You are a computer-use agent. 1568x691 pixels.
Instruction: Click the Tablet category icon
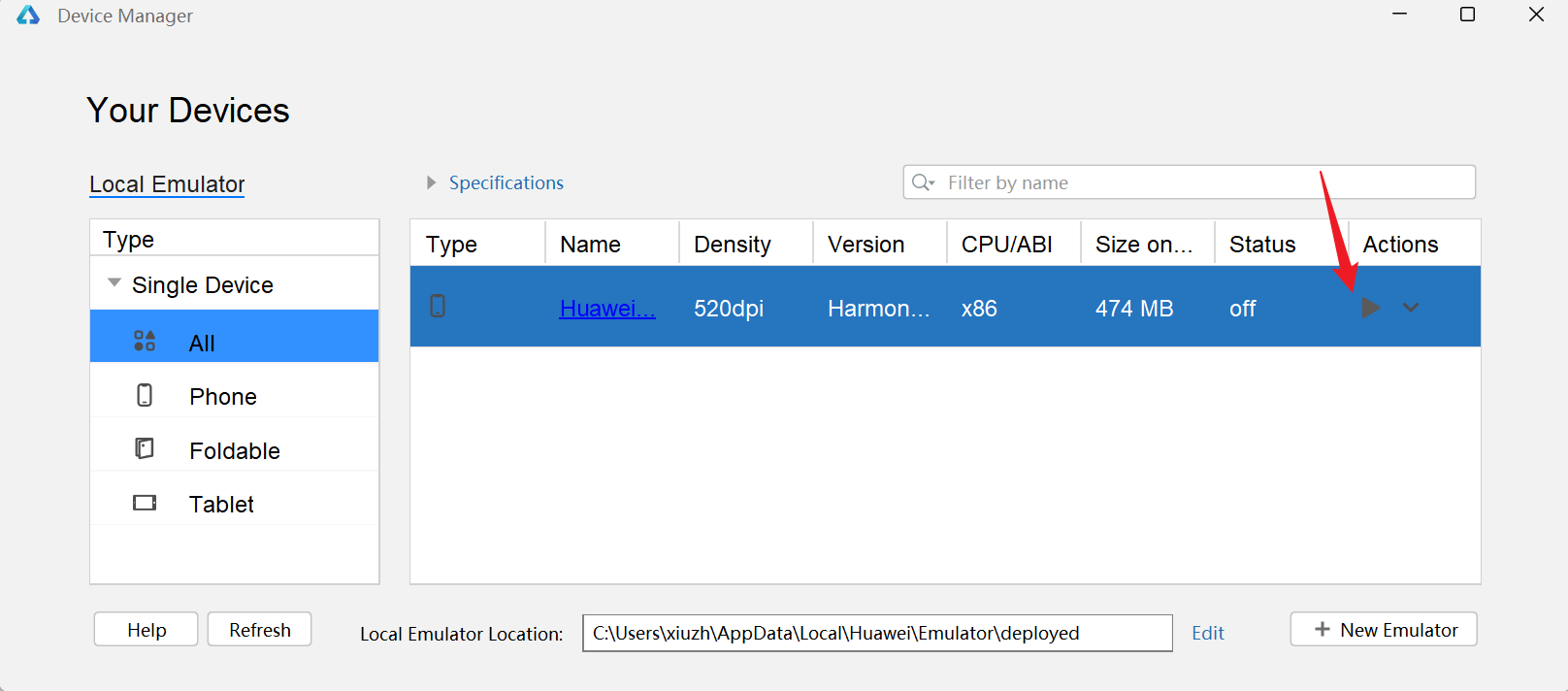pos(145,503)
